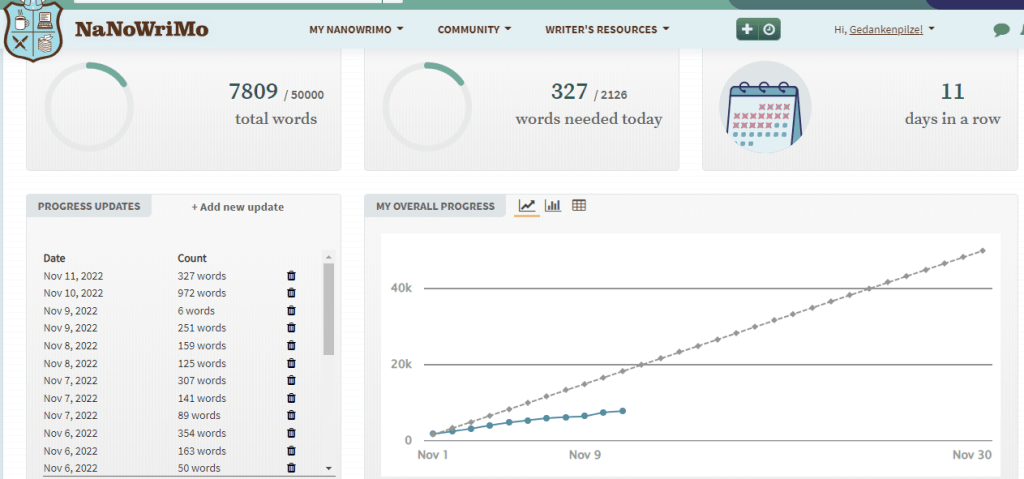
Task: Expand the Community menu
Action: 474,30
